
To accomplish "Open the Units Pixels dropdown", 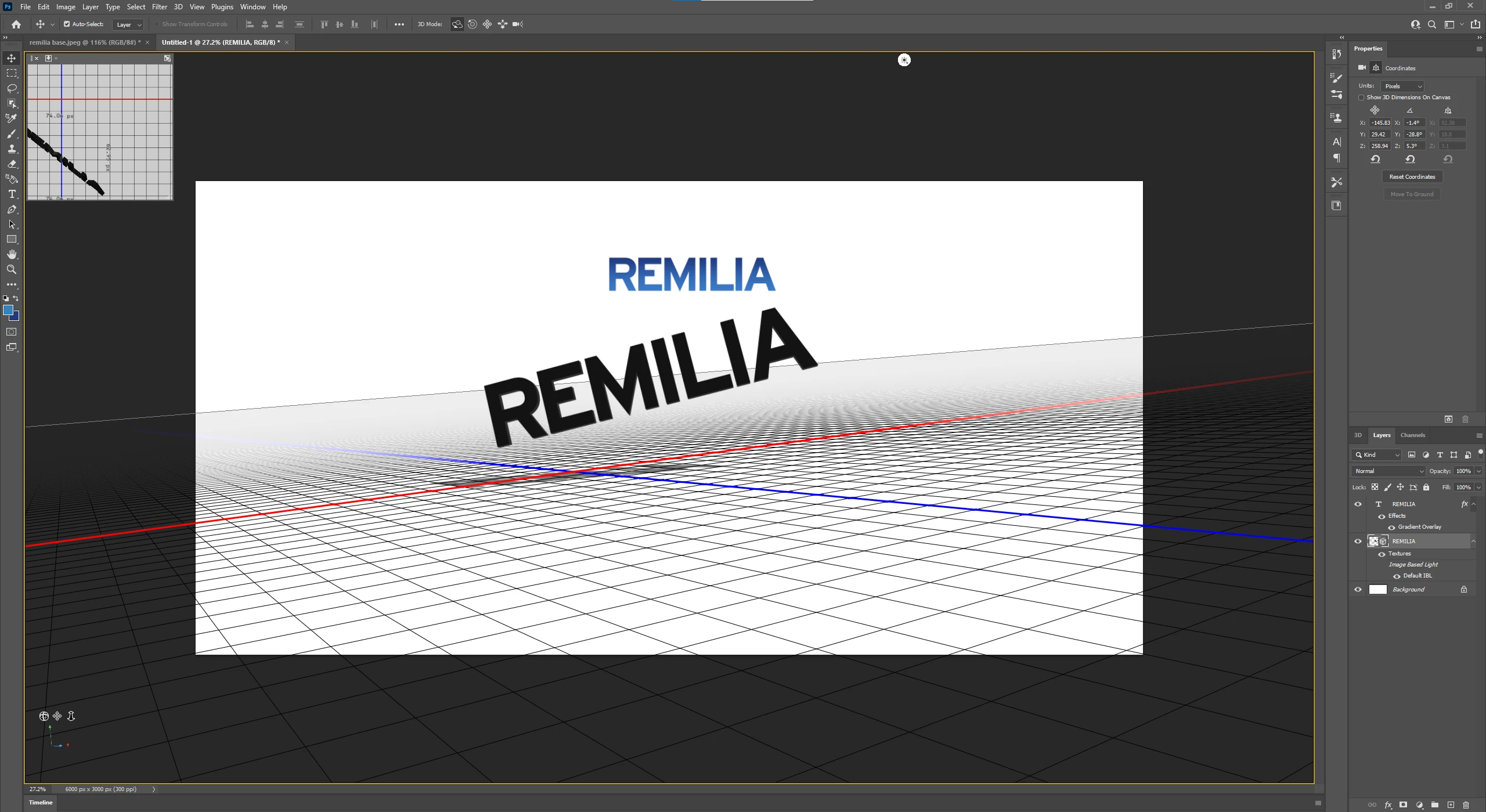I will click(x=1403, y=86).
